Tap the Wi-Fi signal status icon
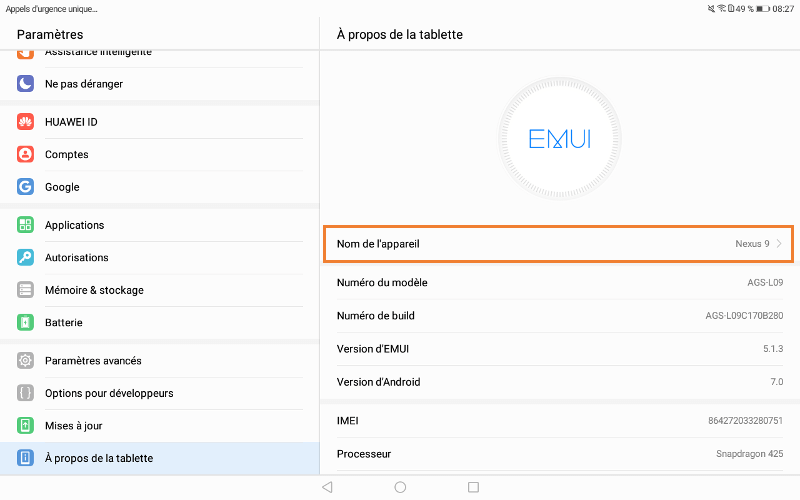This screenshot has width=800, height=500. tap(722, 8)
